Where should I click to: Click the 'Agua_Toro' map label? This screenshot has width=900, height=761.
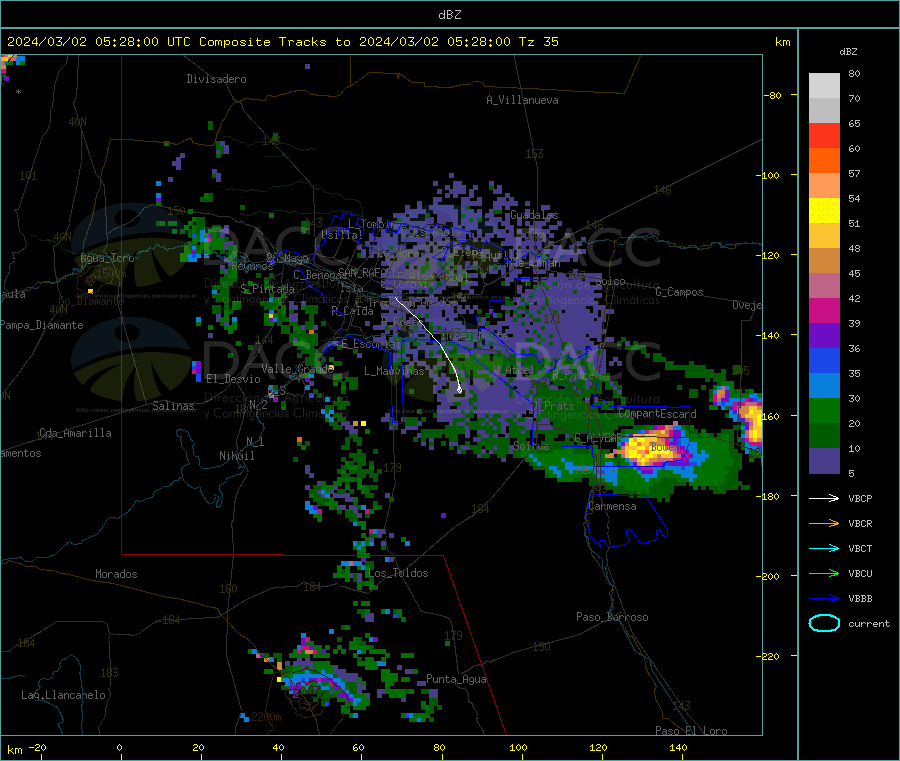pos(107,258)
